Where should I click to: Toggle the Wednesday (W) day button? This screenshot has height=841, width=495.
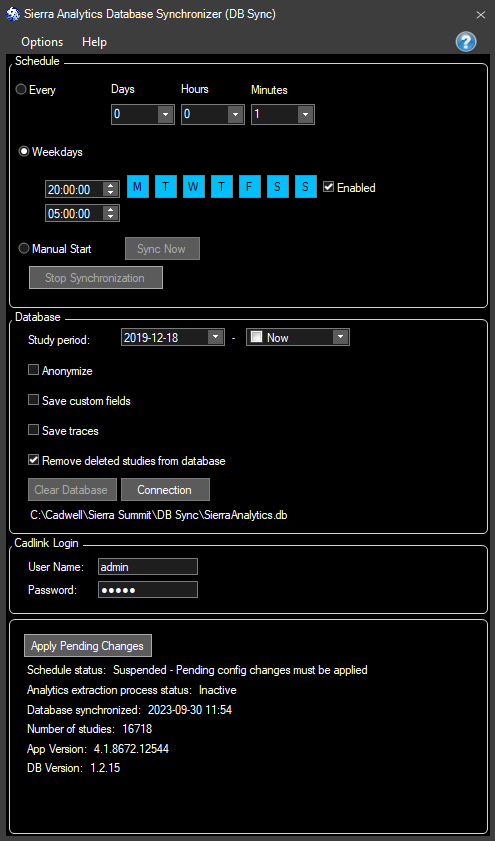click(194, 187)
